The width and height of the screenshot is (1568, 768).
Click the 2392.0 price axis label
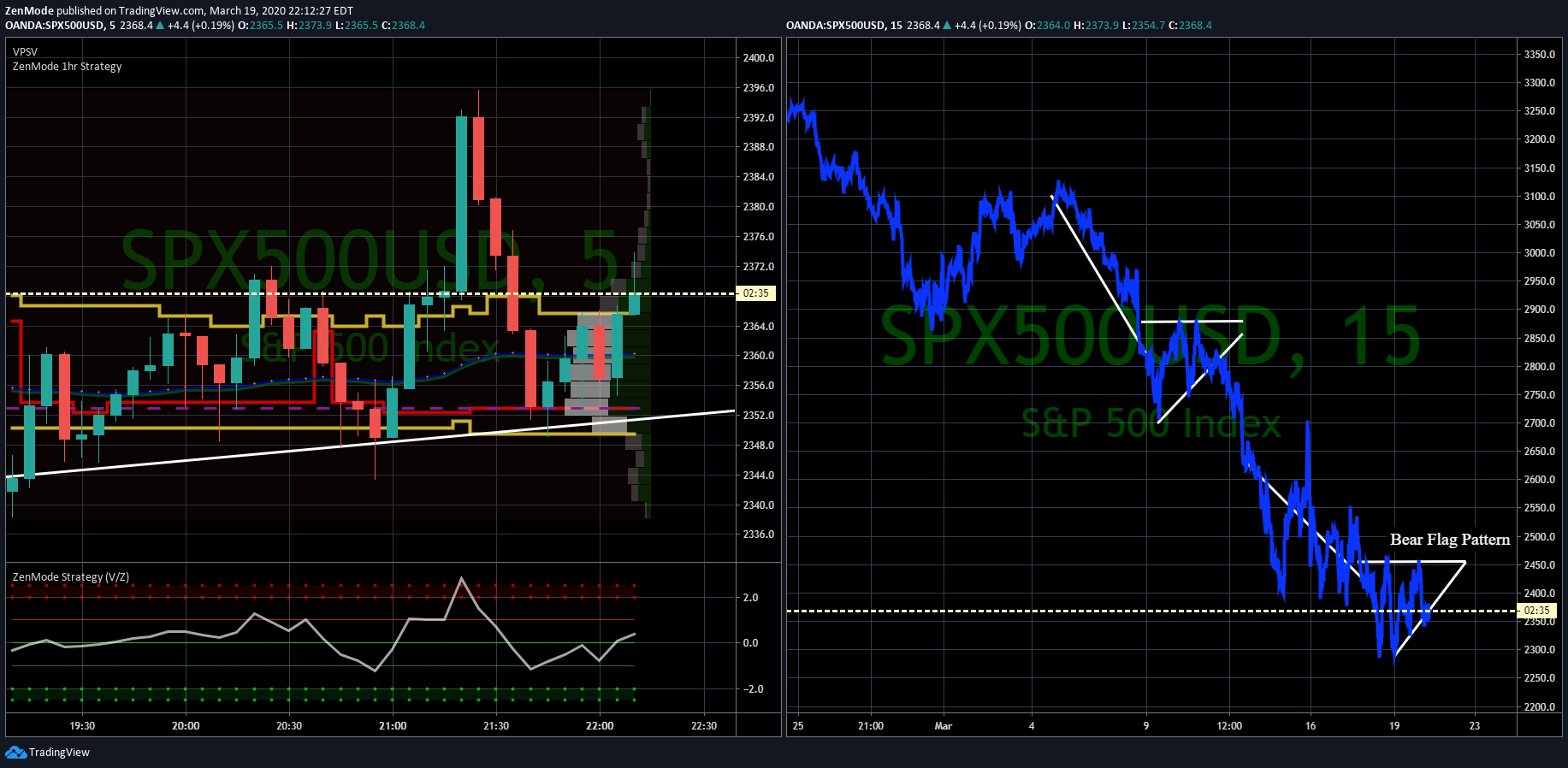759,118
